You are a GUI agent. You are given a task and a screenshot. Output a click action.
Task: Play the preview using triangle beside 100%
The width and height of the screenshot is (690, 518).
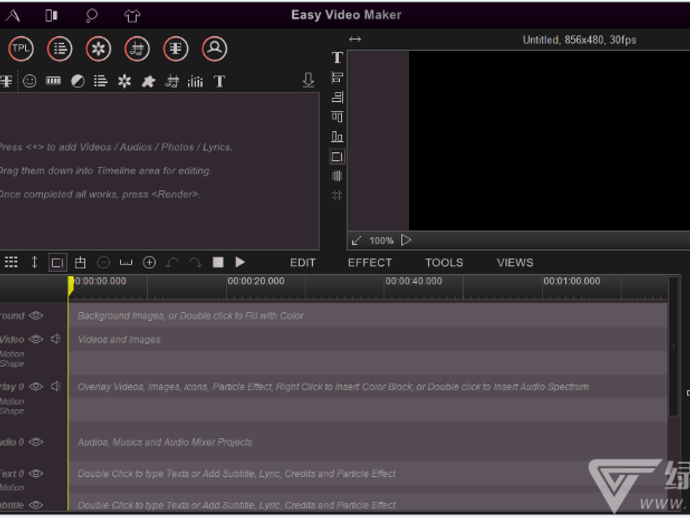[406, 240]
